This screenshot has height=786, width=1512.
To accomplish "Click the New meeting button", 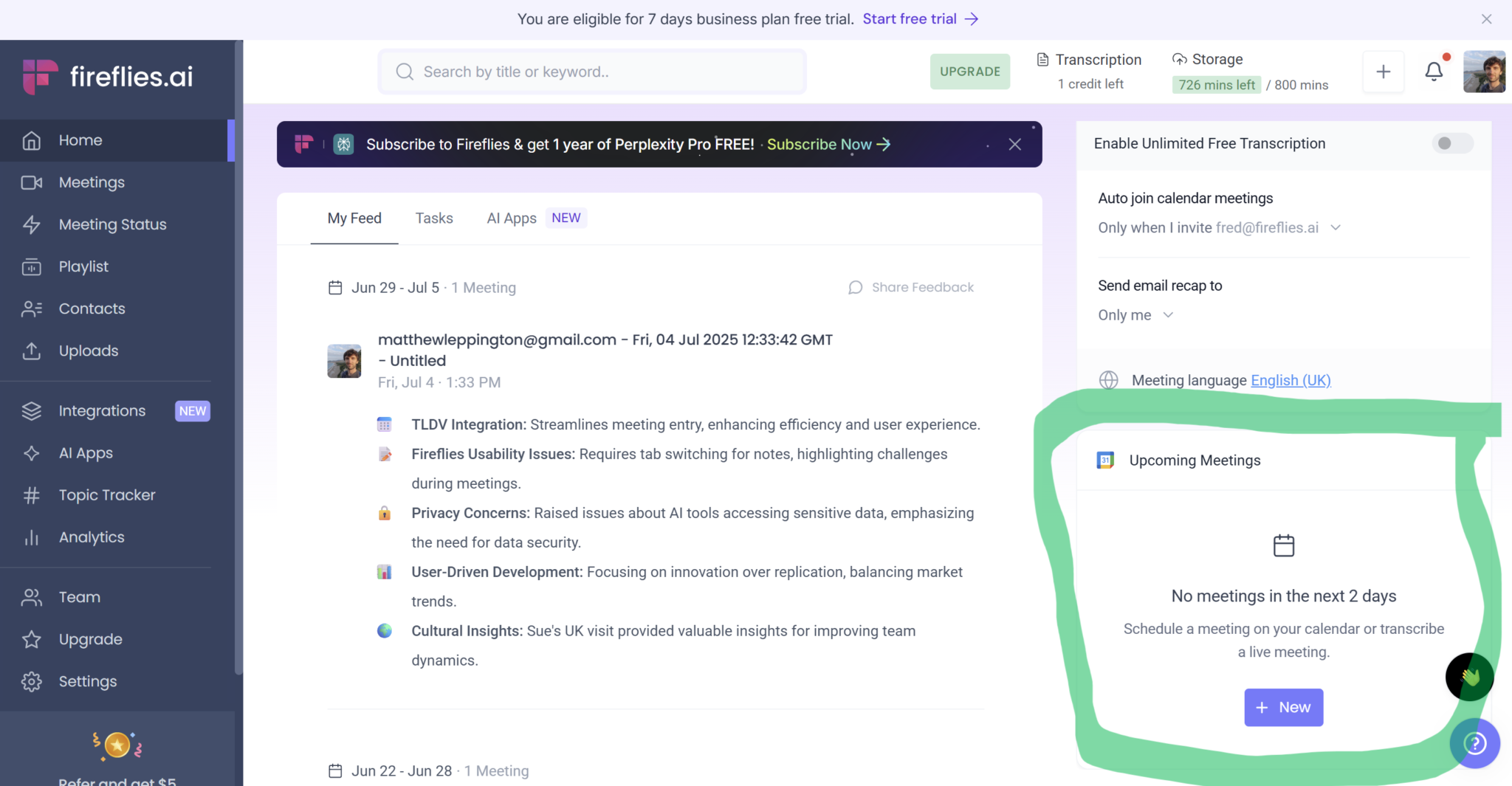I will [1283, 708].
